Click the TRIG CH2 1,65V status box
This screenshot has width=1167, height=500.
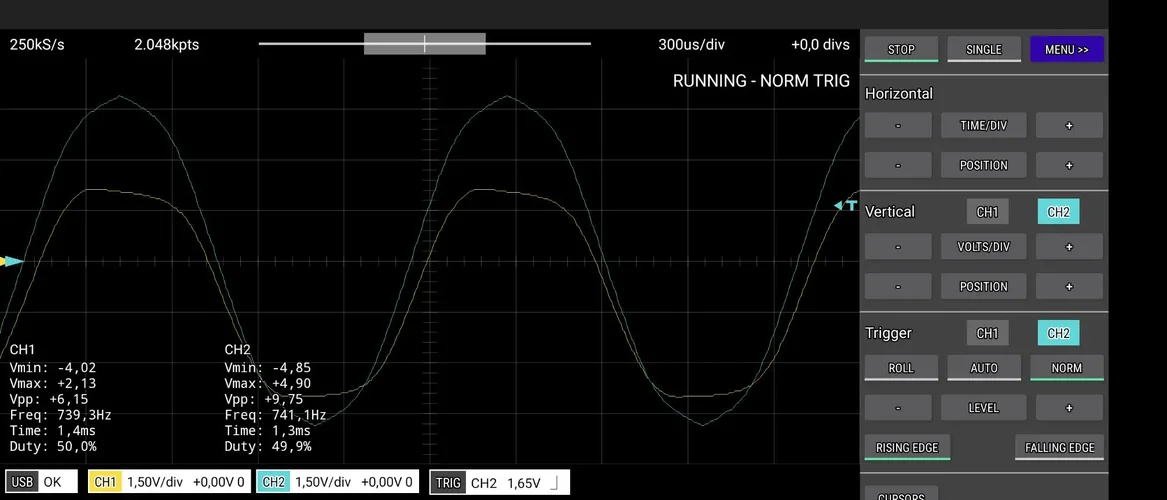(x=499, y=482)
